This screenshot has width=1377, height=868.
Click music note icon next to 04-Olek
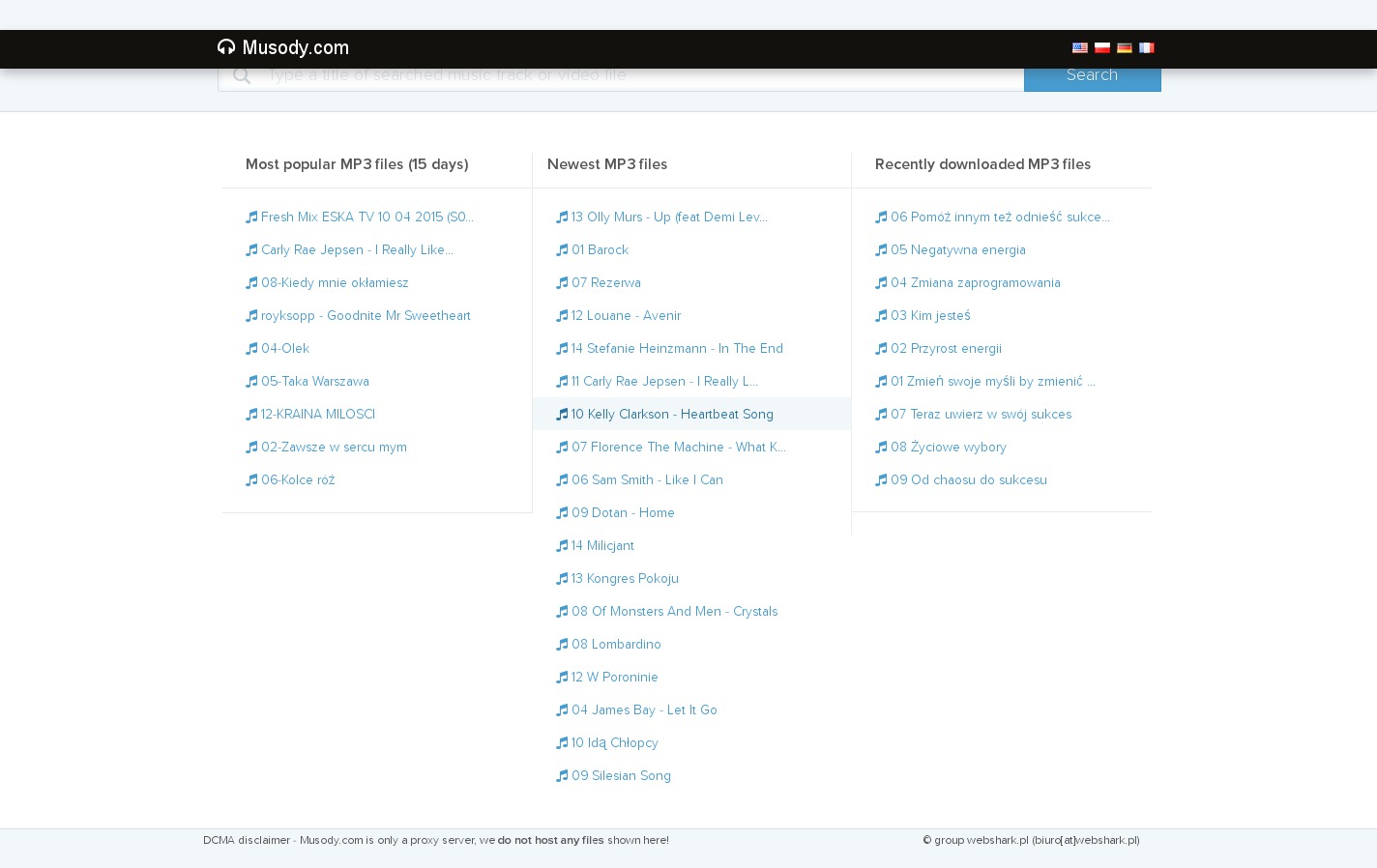tap(251, 349)
